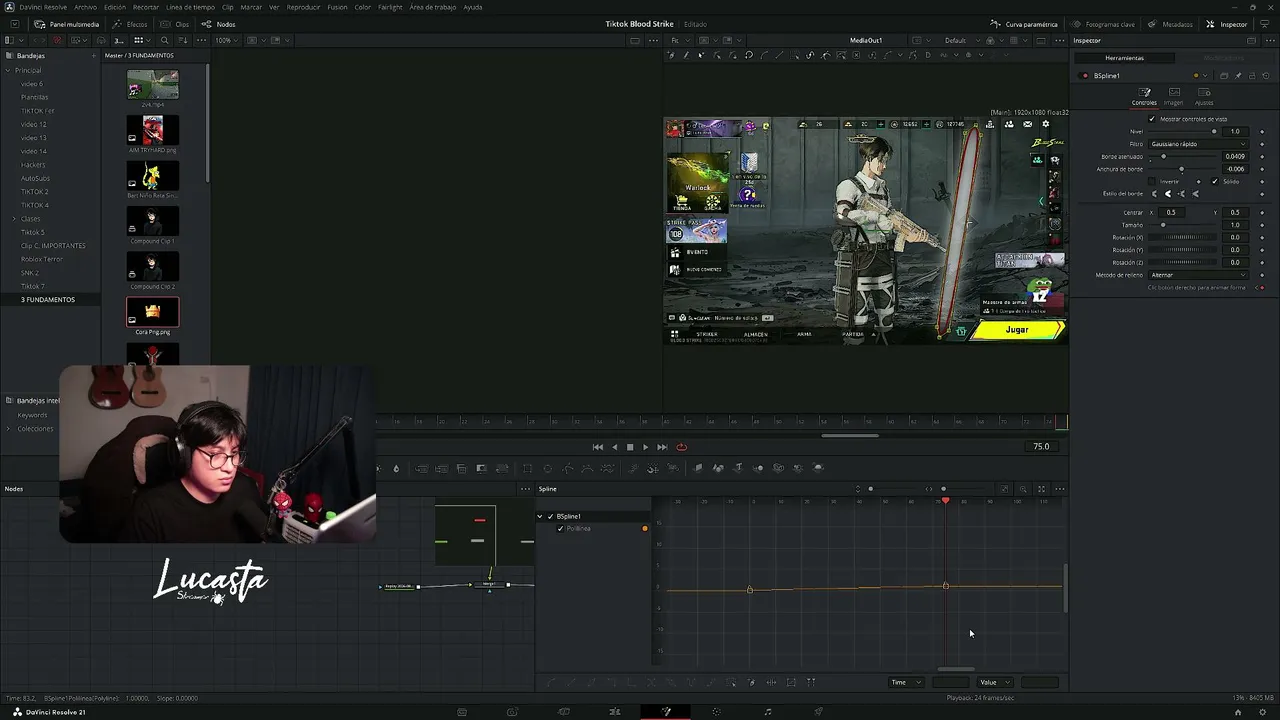Image resolution: width=1280 pixels, height=720 pixels.
Task: Open the Reproducir menu
Action: tap(303, 7)
